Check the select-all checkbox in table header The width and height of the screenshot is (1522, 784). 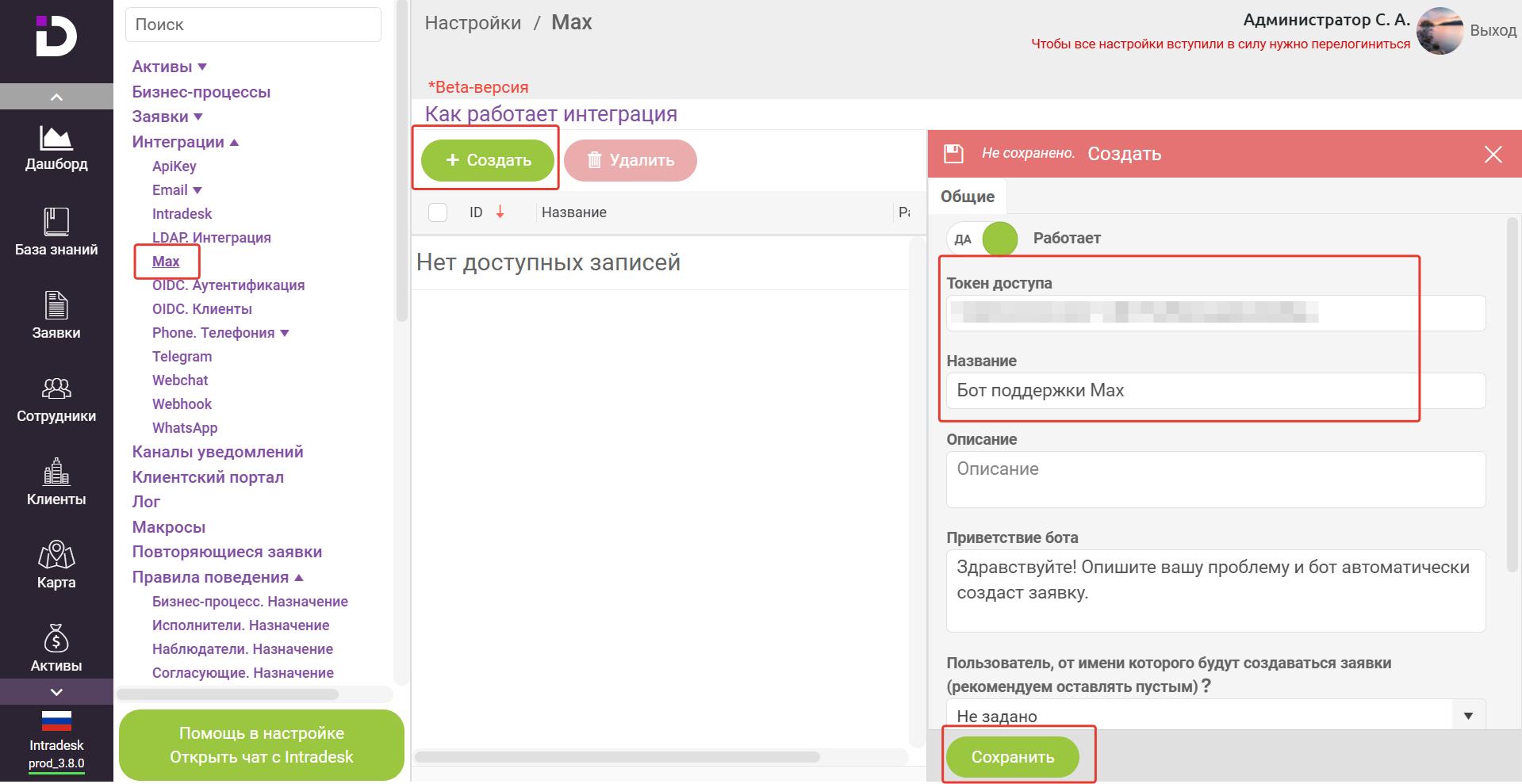[x=438, y=212]
